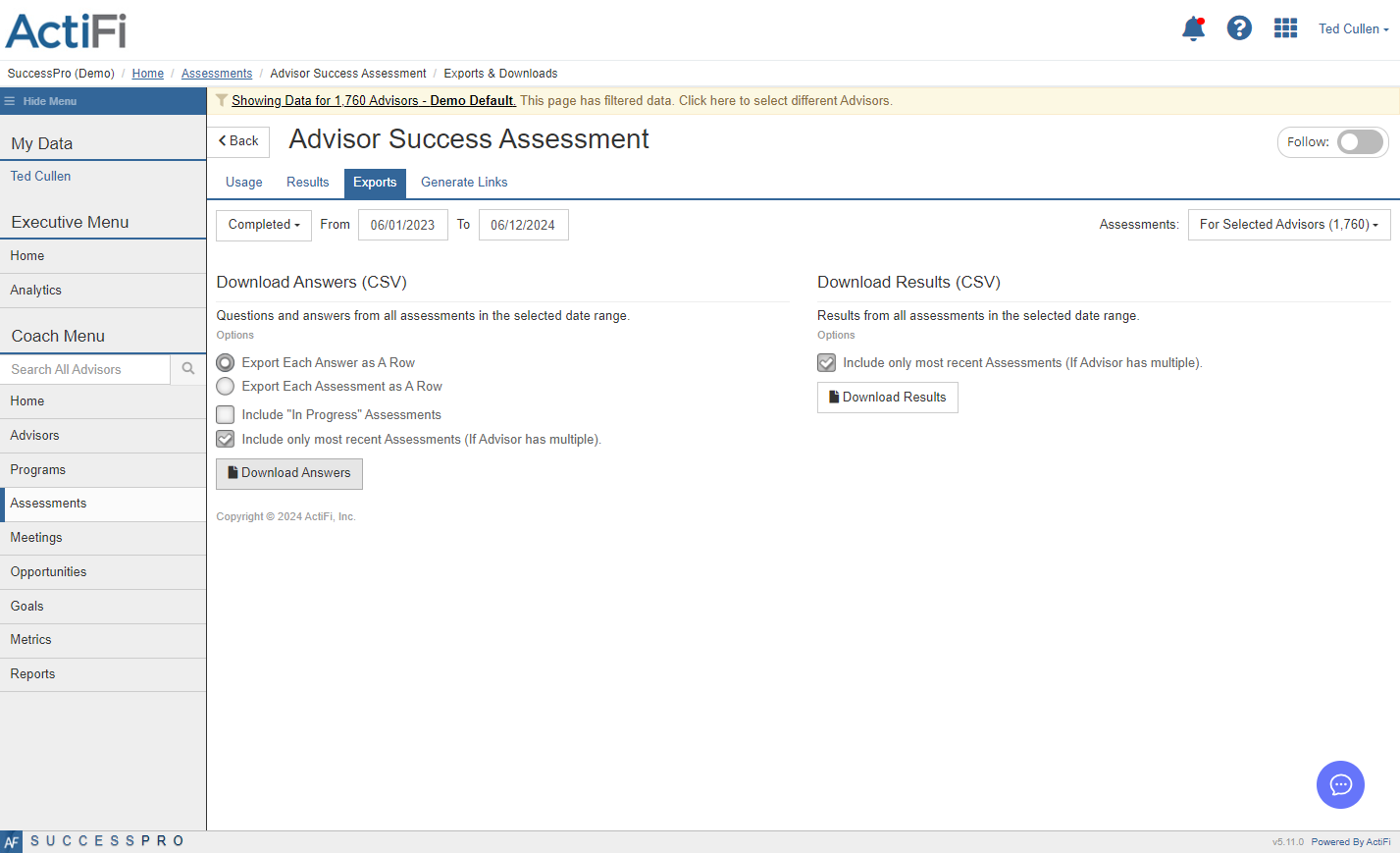
Task: Open Reports in the sidebar
Action: tap(103, 674)
